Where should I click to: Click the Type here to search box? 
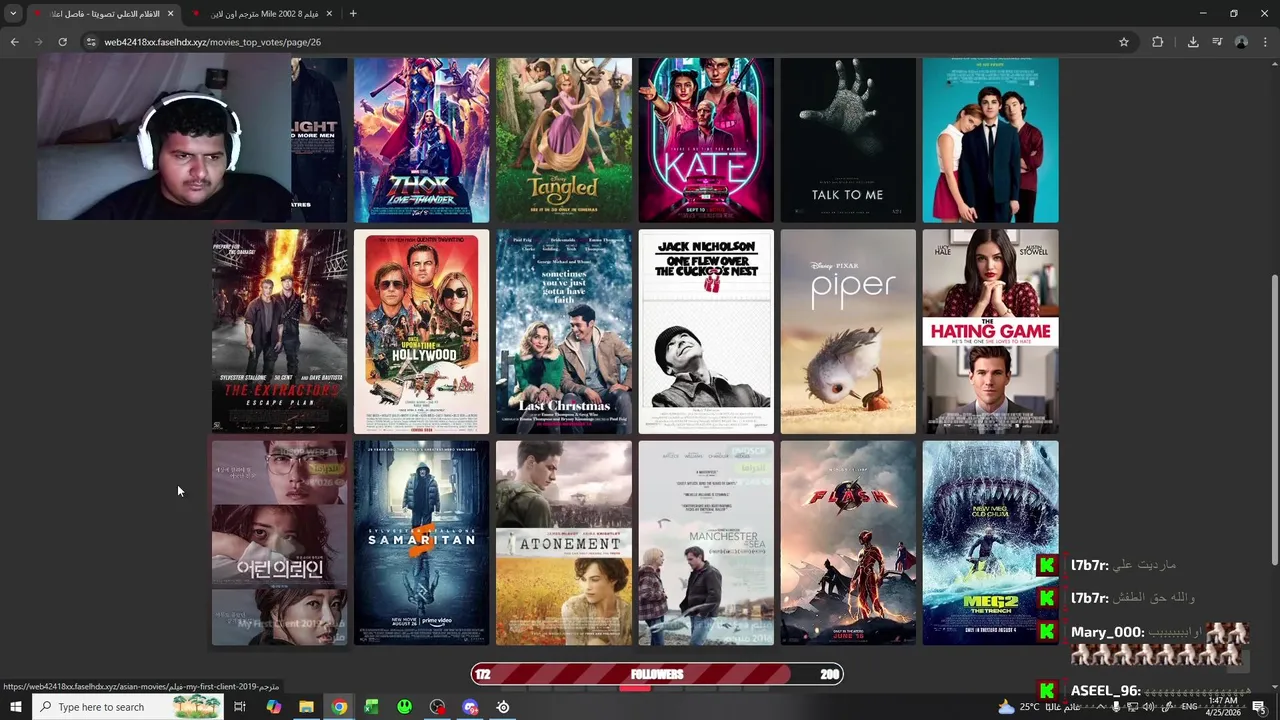pos(128,707)
